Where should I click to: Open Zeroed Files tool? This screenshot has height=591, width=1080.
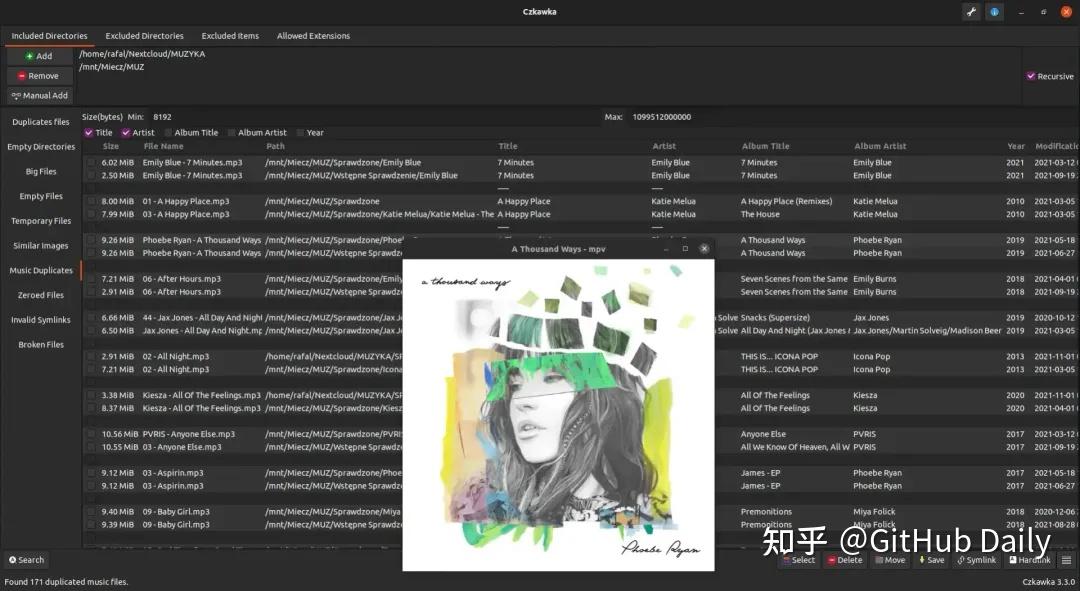pyautogui.click(x=41, y=295)
